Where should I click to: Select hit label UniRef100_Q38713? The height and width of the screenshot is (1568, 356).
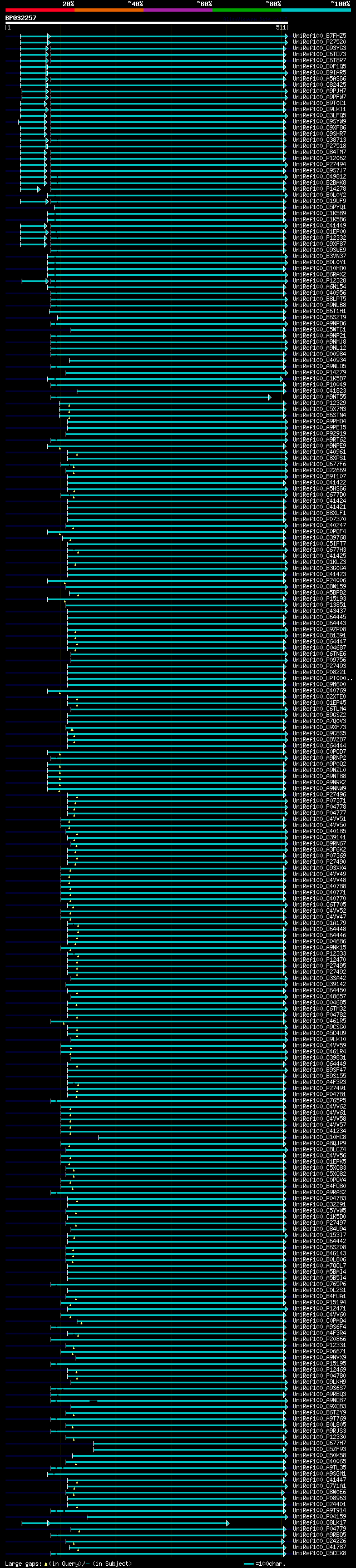click(319, 140)
